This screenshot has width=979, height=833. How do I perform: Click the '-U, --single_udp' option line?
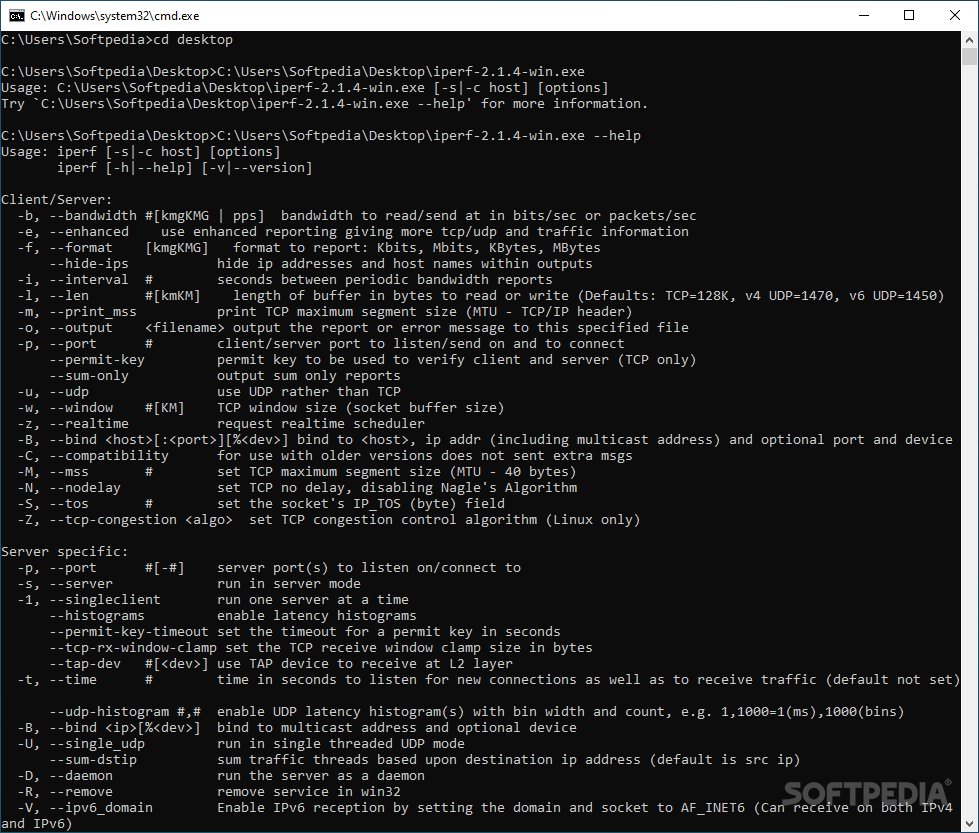[x=241, y=744]
